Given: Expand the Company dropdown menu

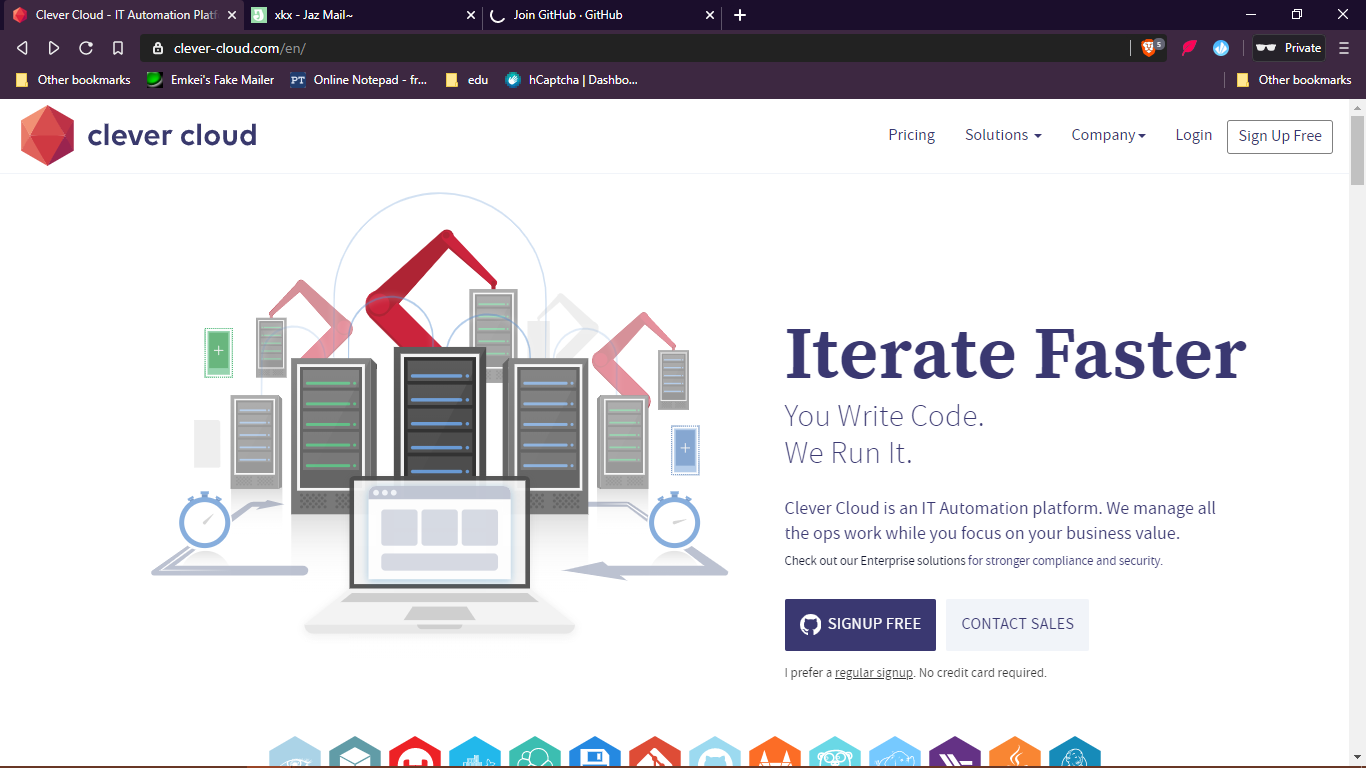Looking at the screenshot, I should click(1108, 135).
